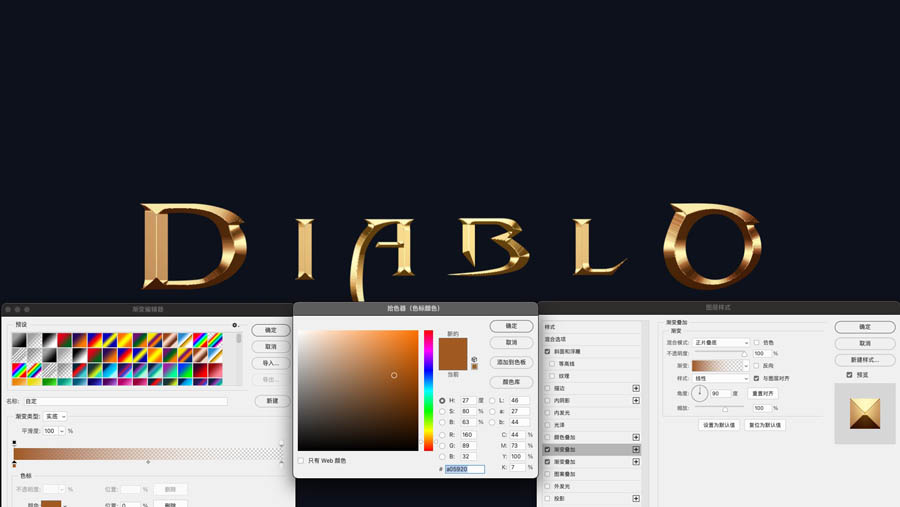Click the 新建样式 button
900x507 pixels.
click(864, 360)
